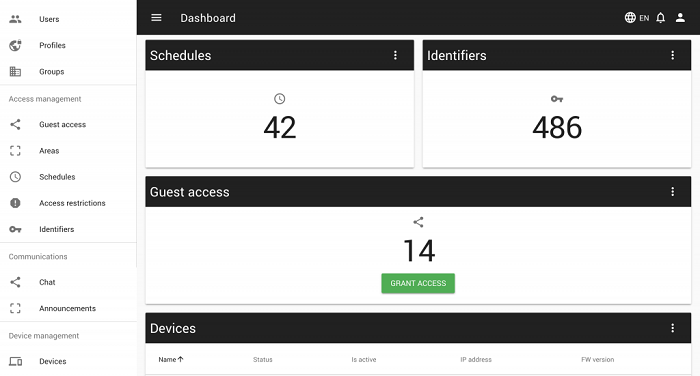Open Schedules card three-dot menu
The image size is (700, 376).
pyautogui.click(x=395, y=55)
